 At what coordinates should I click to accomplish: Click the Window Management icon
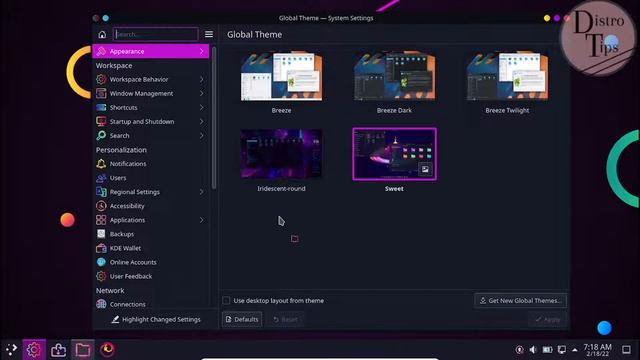tap(101, 93)
